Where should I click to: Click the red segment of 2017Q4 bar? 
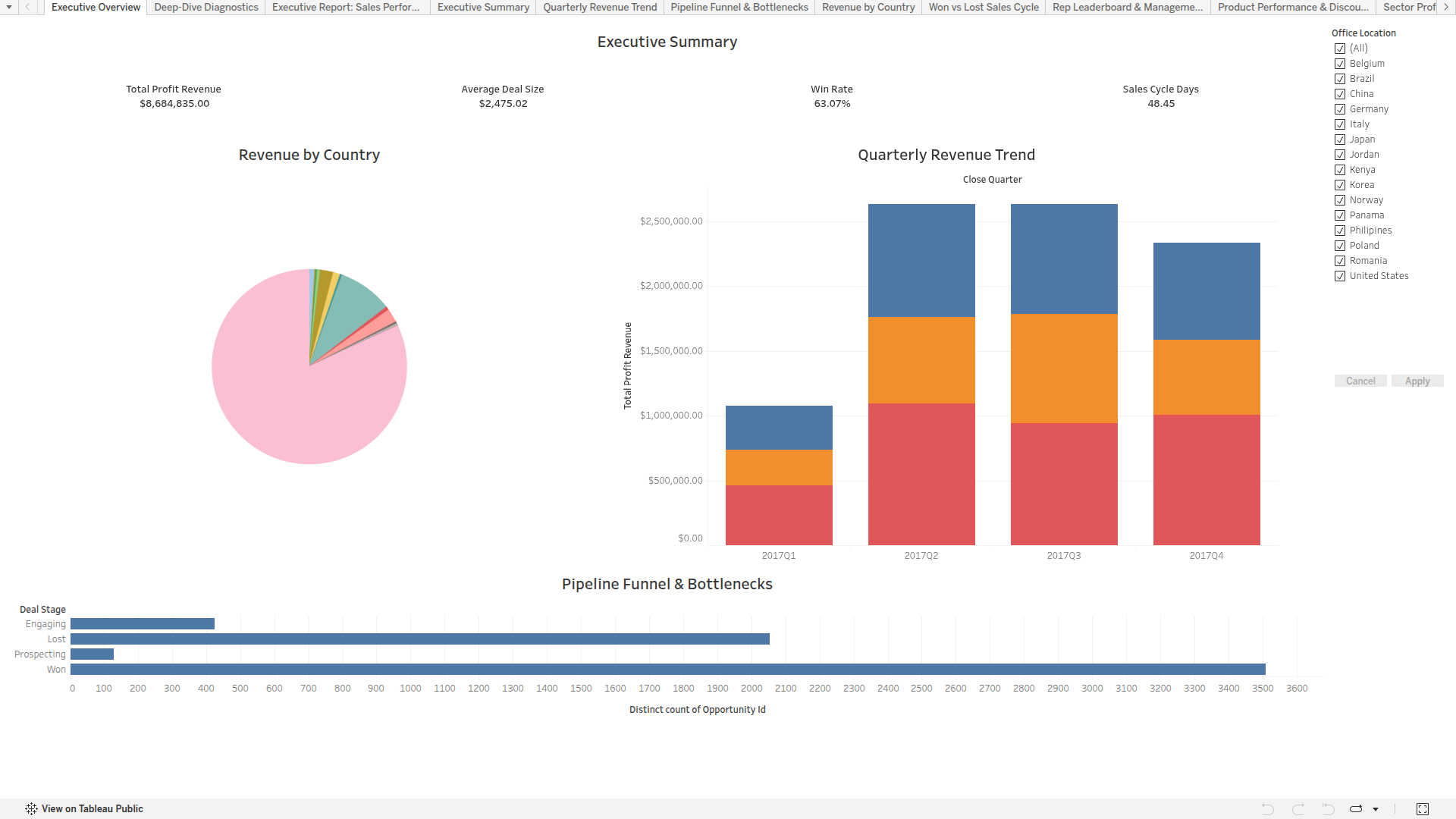tap(1207, 480)
